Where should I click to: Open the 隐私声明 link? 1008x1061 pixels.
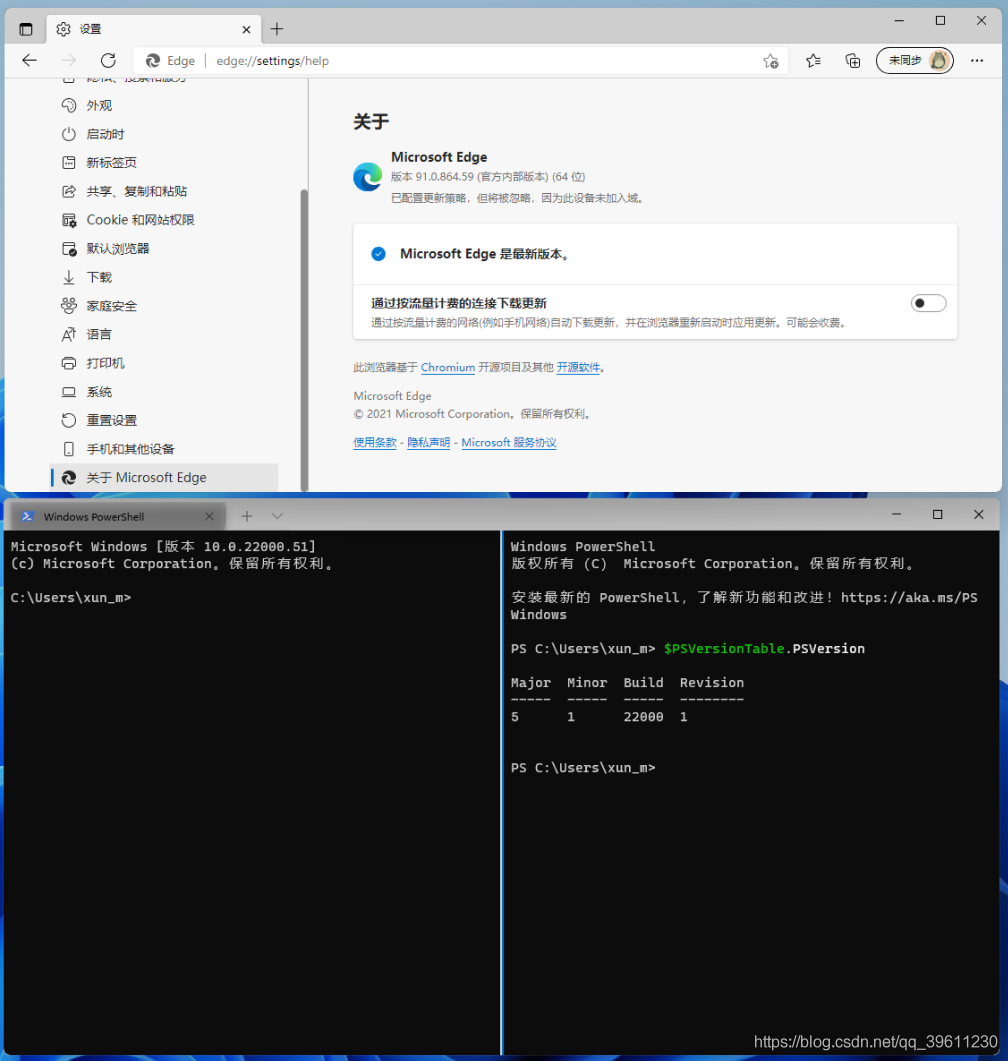(x=428, y=443)
